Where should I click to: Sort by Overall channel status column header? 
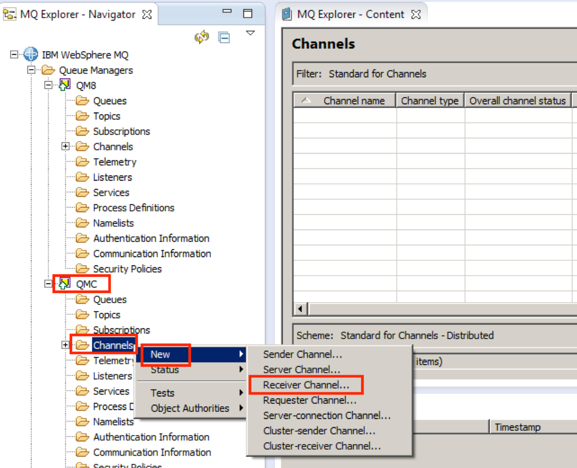point(517,100)
